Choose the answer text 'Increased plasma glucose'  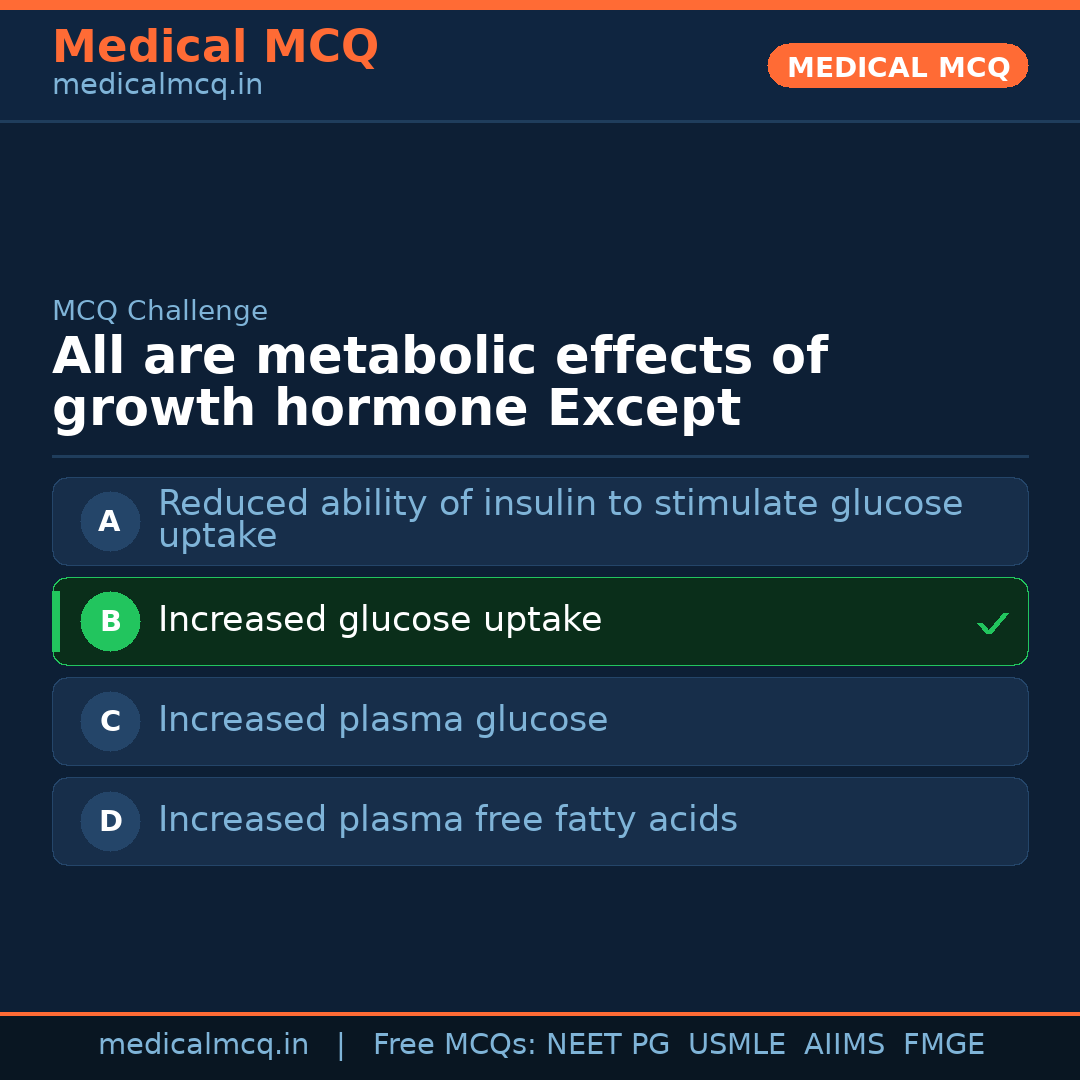coord(383,720)
